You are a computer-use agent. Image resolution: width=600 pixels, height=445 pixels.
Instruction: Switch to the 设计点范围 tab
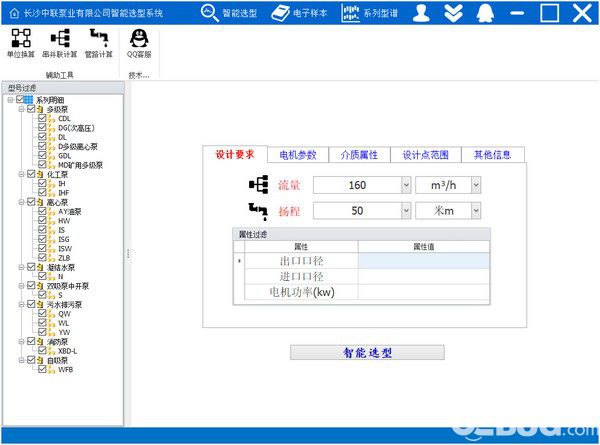426,155
